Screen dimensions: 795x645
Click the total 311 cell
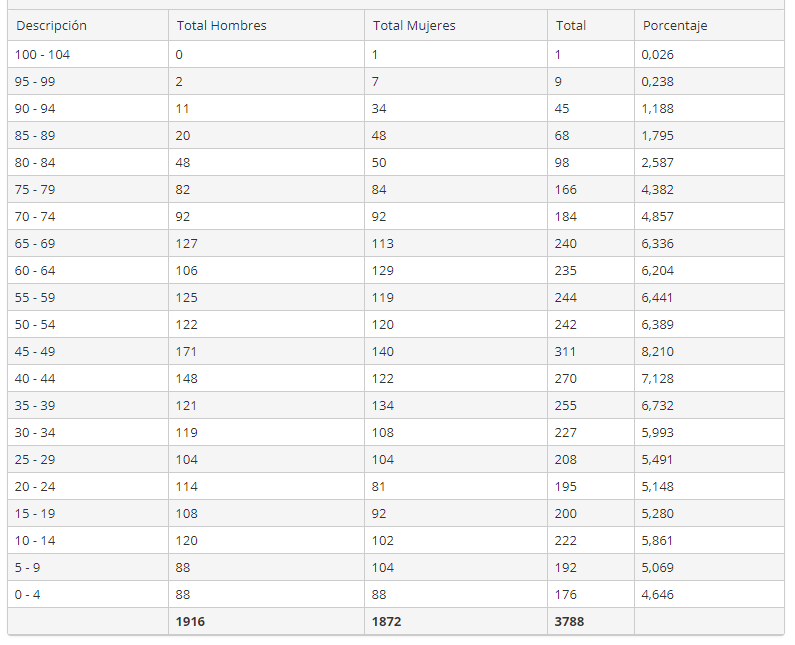click(x=566, y=352)
